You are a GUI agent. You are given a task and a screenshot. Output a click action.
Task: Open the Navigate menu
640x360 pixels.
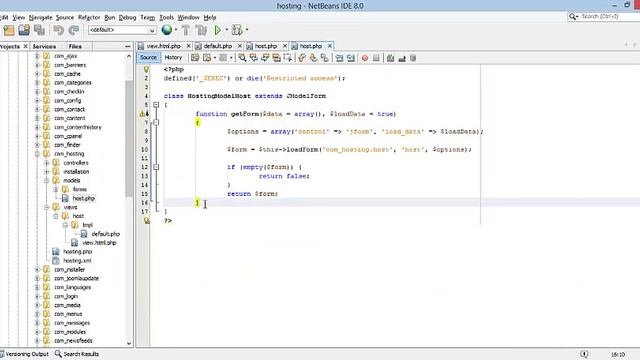coord(40,18)
